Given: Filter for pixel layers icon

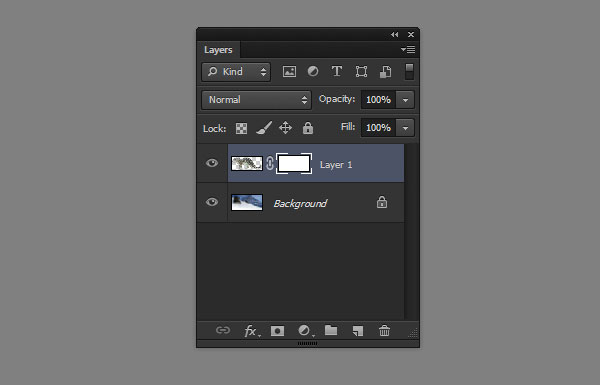Looking at the screenshot, I should coord(289,72).
